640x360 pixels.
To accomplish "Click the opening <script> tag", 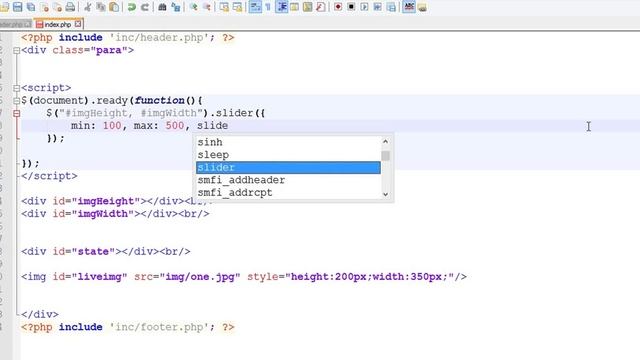I will (46, 88).
